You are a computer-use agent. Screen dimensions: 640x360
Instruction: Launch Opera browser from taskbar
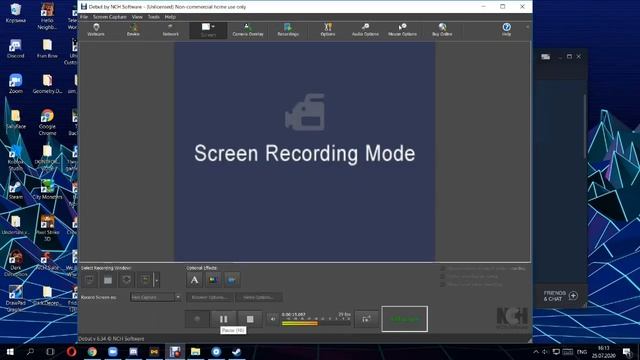71,352
